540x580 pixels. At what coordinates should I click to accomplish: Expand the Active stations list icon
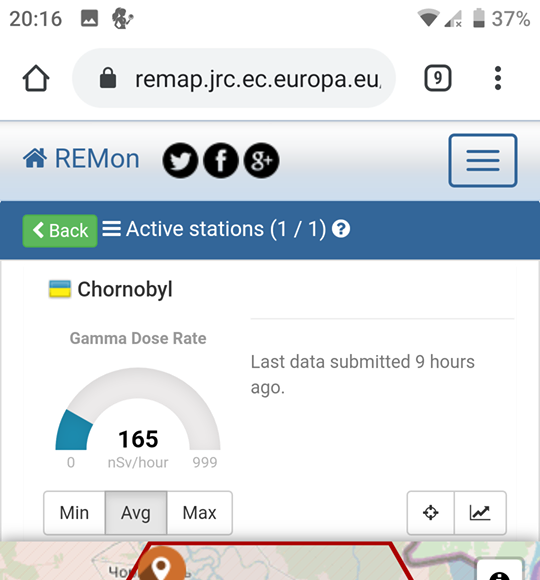click(111, 229)
